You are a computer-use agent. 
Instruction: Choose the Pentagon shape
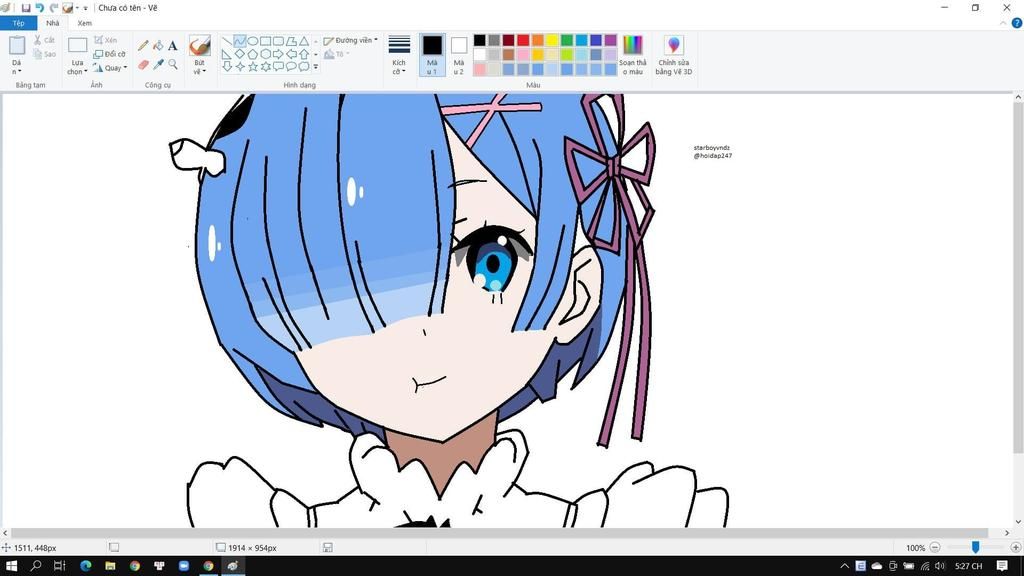253,54
